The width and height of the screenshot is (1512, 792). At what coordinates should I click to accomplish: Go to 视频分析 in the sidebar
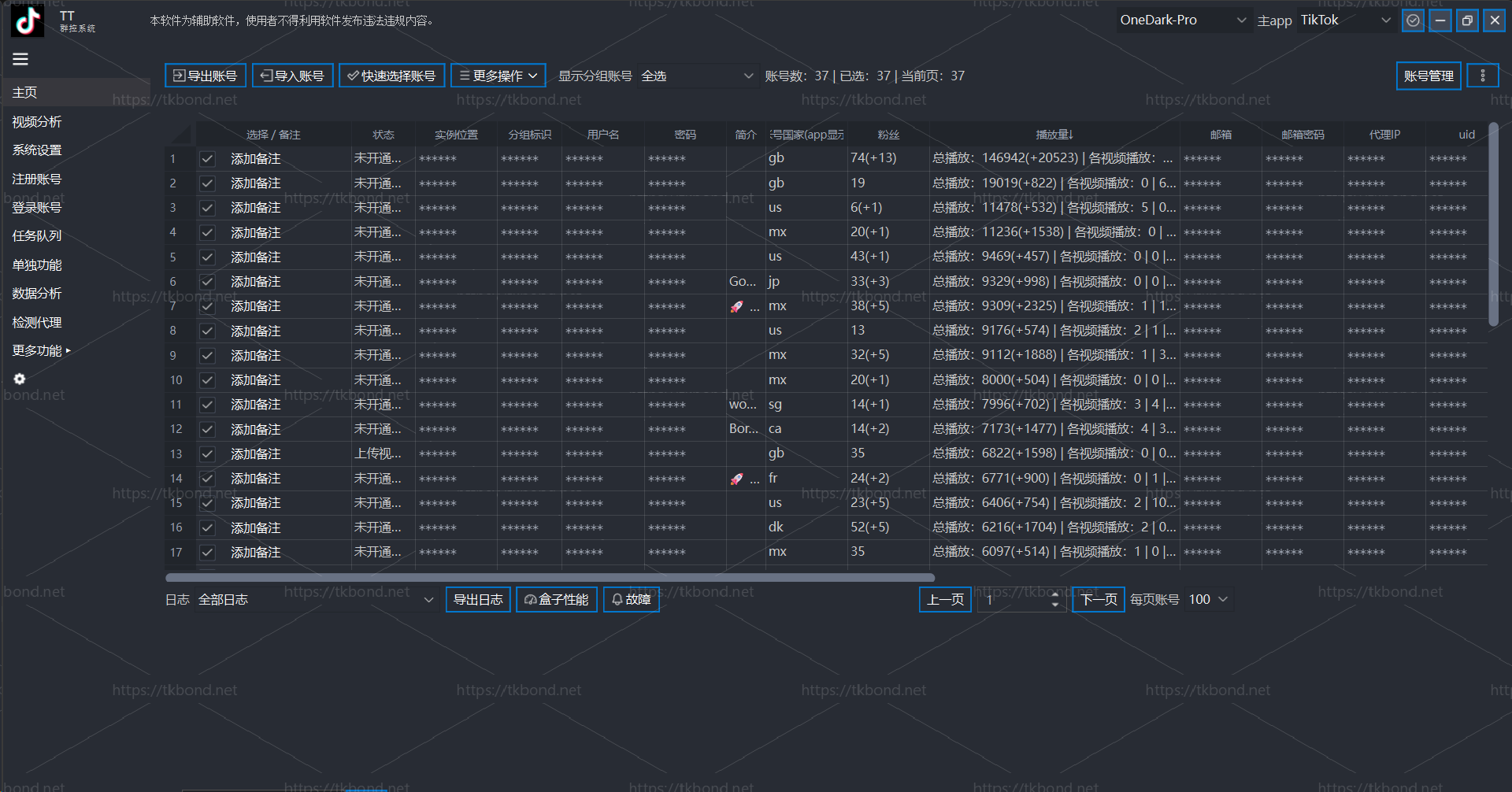(x=37, y=122)
